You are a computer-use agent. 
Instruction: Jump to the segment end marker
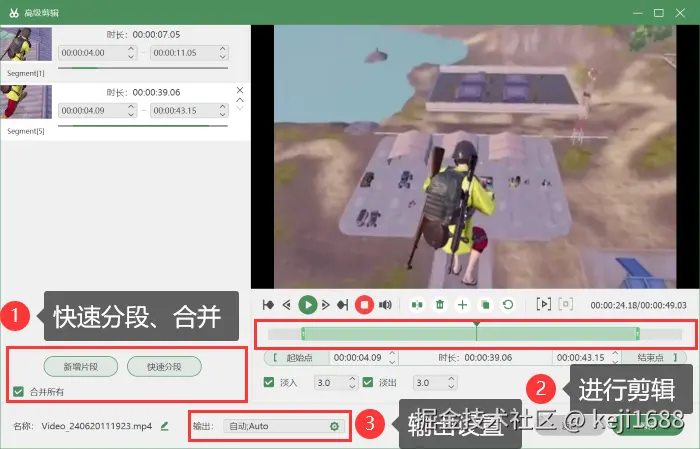[343, 305]
